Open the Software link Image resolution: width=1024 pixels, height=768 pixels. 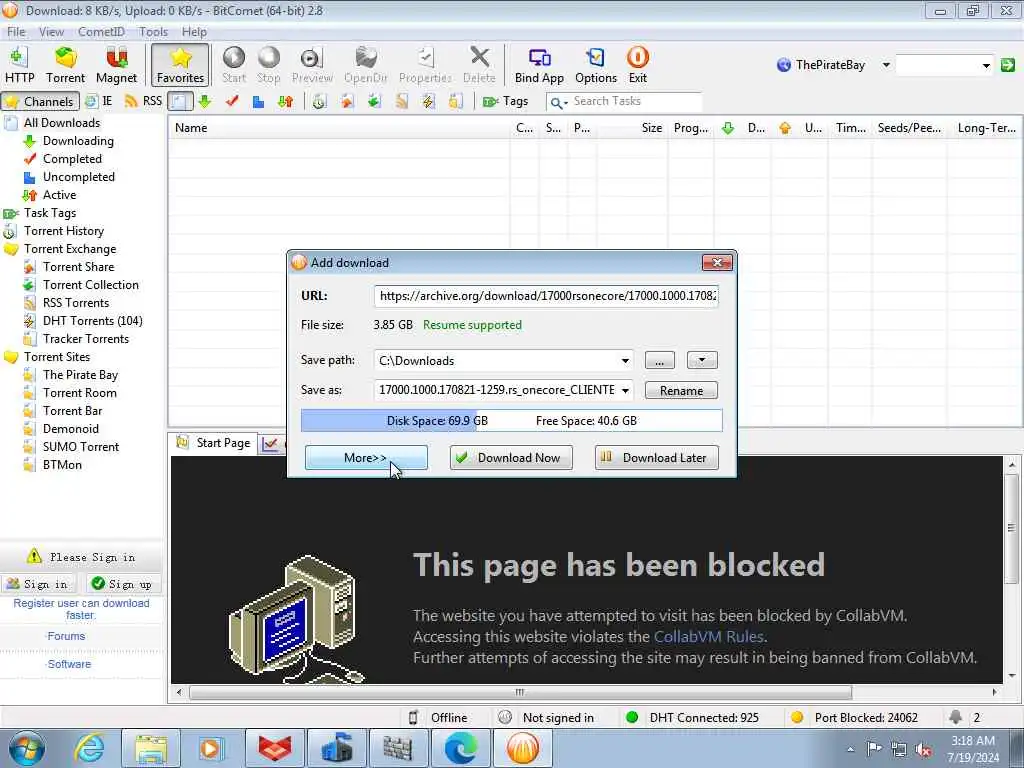click(69, 664)
